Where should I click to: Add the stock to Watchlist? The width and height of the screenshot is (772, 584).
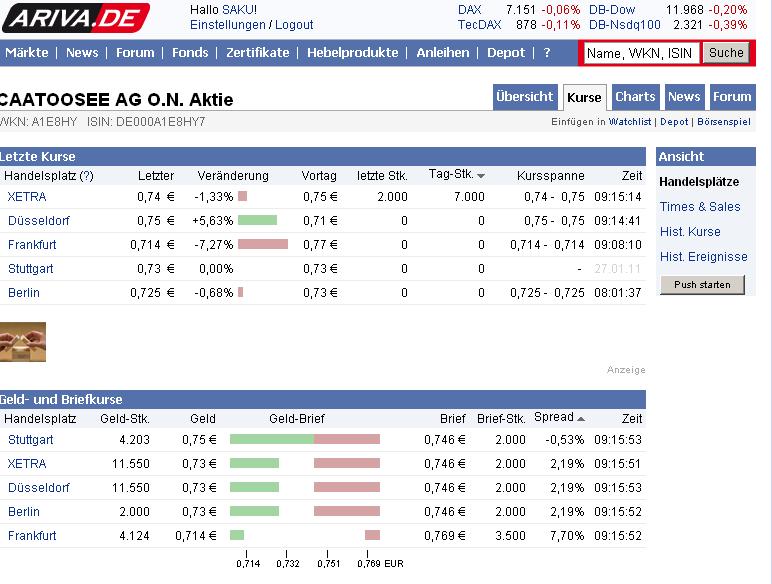(630, 122)
